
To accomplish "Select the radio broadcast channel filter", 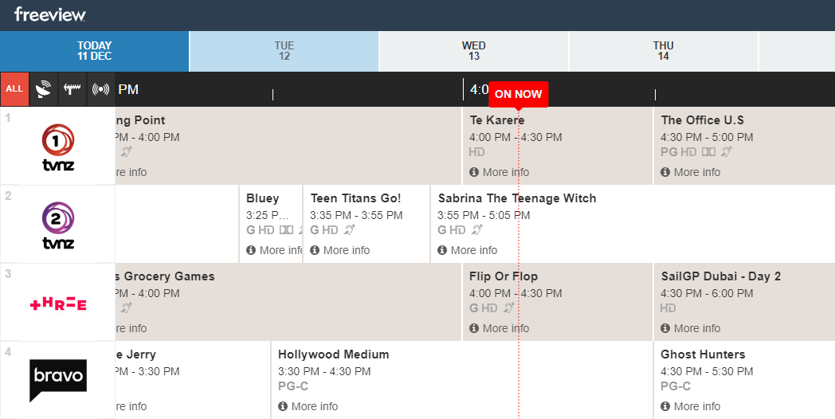I will coord(100,89).
